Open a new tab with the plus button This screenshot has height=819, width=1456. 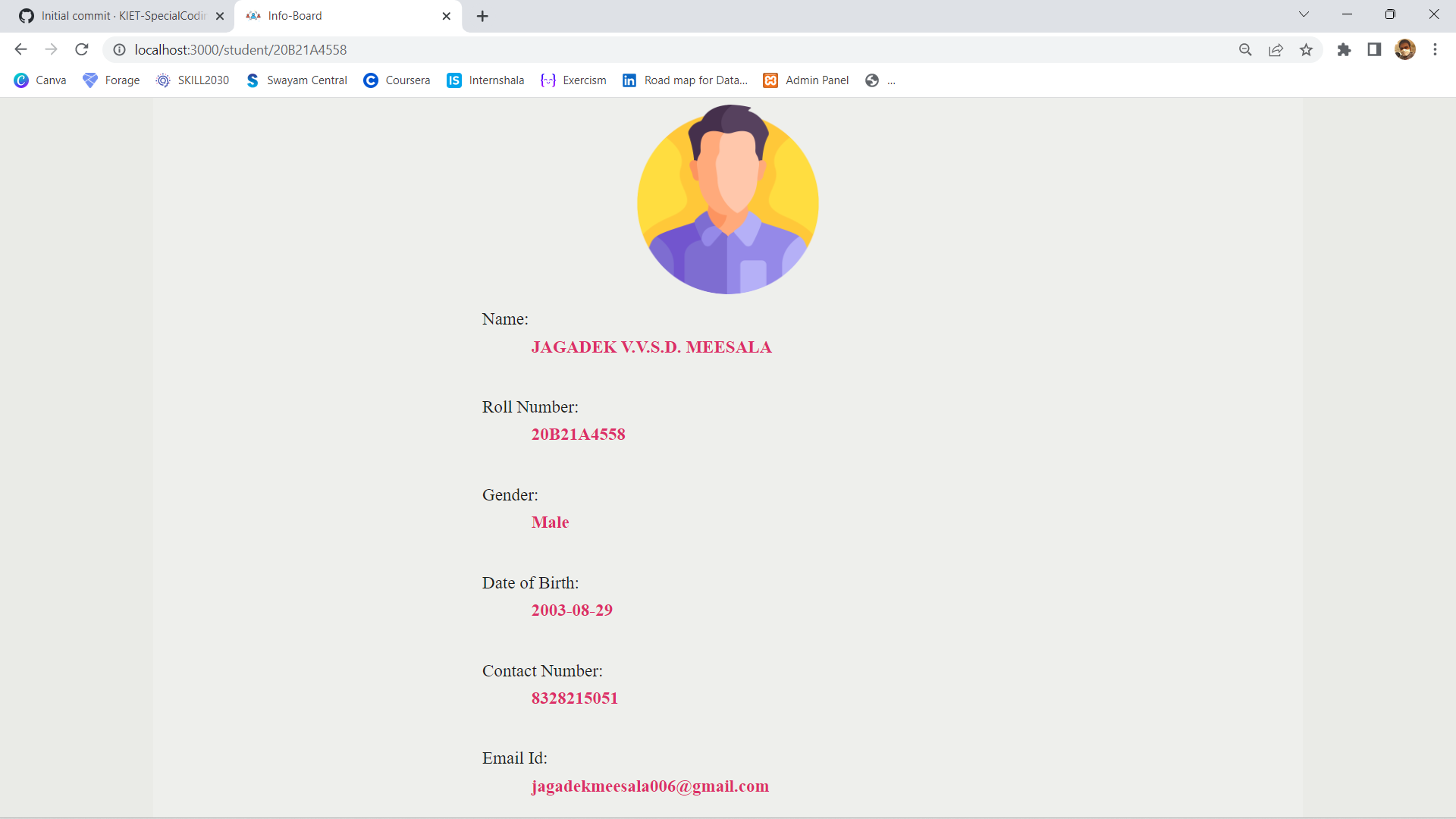pyautogui.click(x=483, y=16)
